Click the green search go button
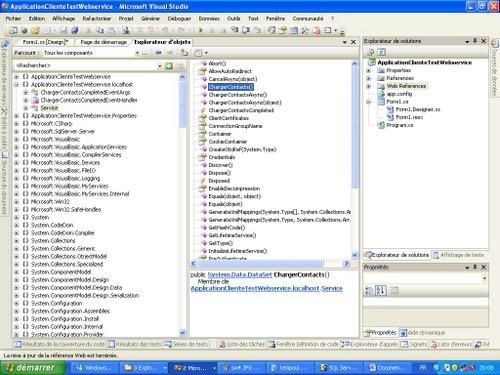Viewport: 500px width, 375px height. click(169, 66)
